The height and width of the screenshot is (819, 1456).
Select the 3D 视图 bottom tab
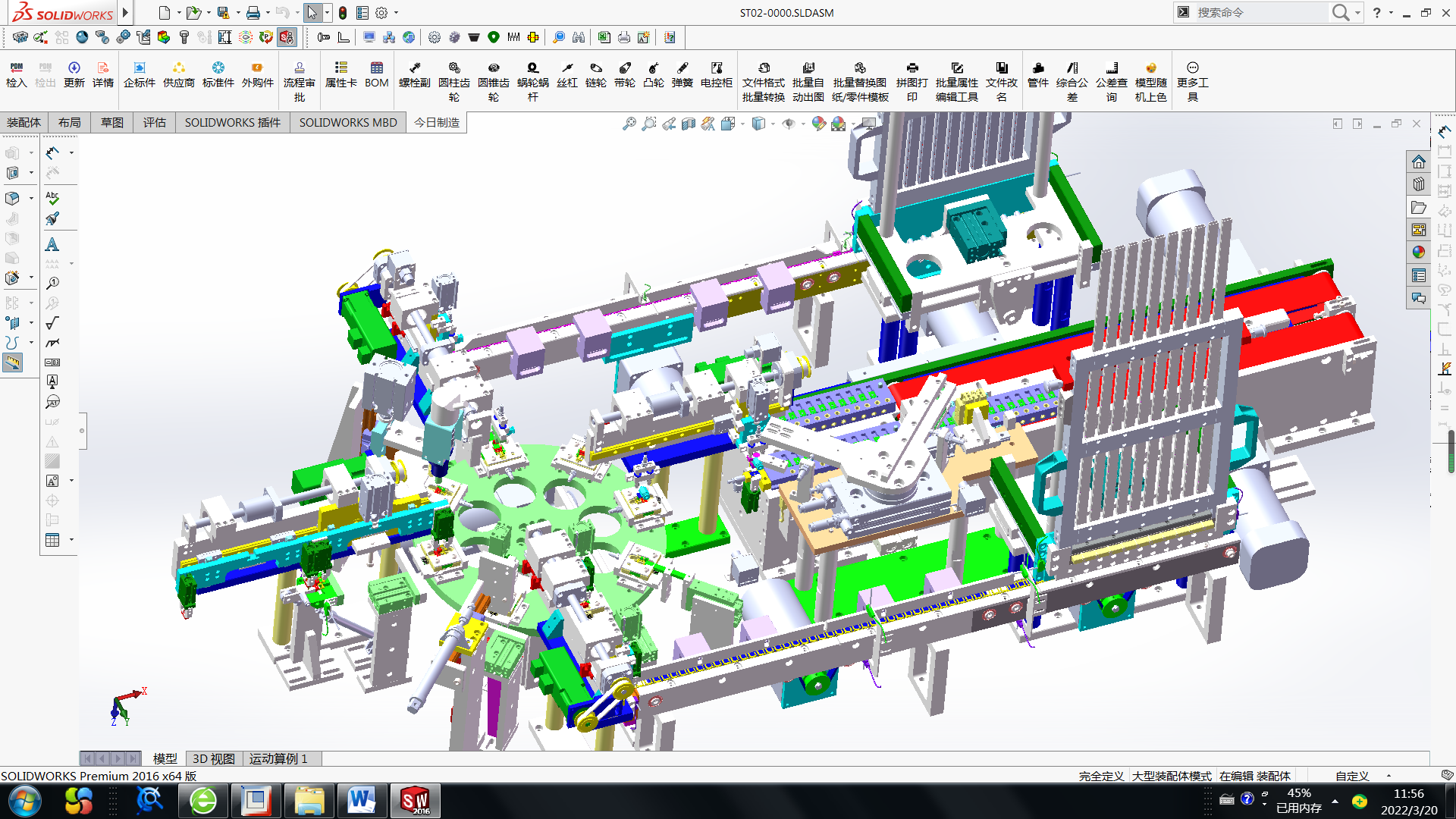point(214,758)
